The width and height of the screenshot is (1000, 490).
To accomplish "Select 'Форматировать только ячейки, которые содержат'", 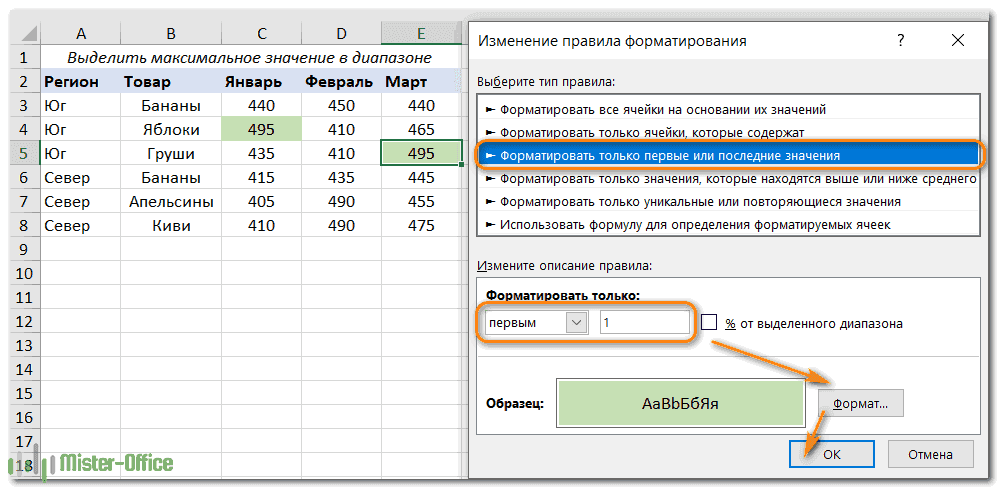I will pos(651,132).
